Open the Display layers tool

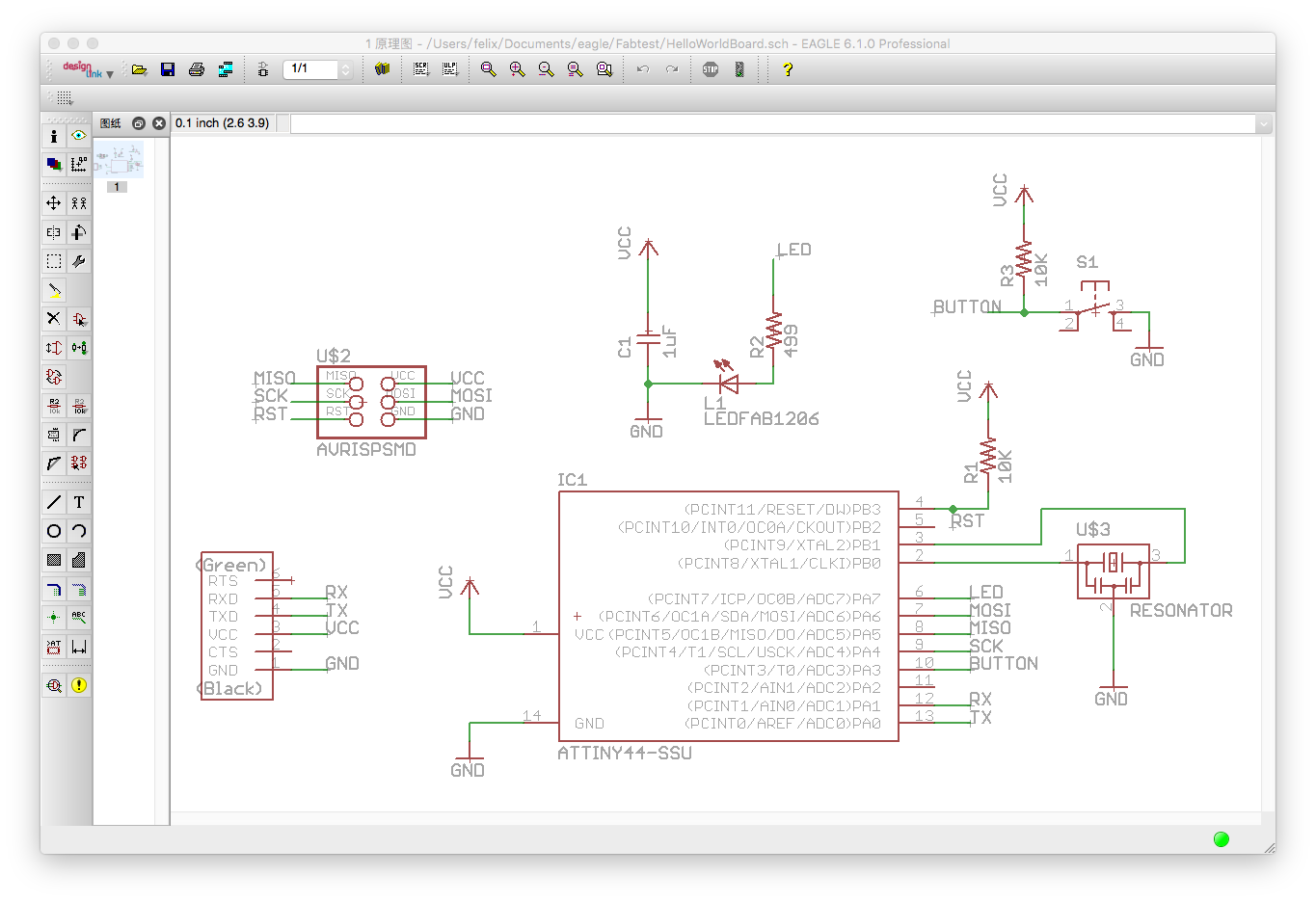(x=54, y=165)
